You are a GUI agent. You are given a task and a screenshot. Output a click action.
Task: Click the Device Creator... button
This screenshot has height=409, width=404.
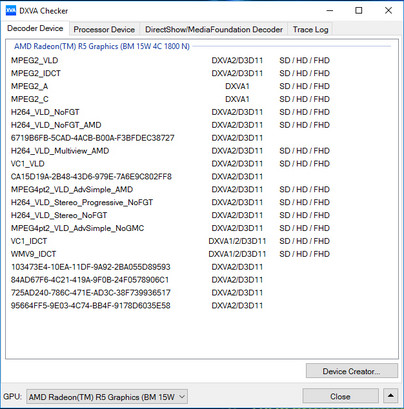(351, 371)
